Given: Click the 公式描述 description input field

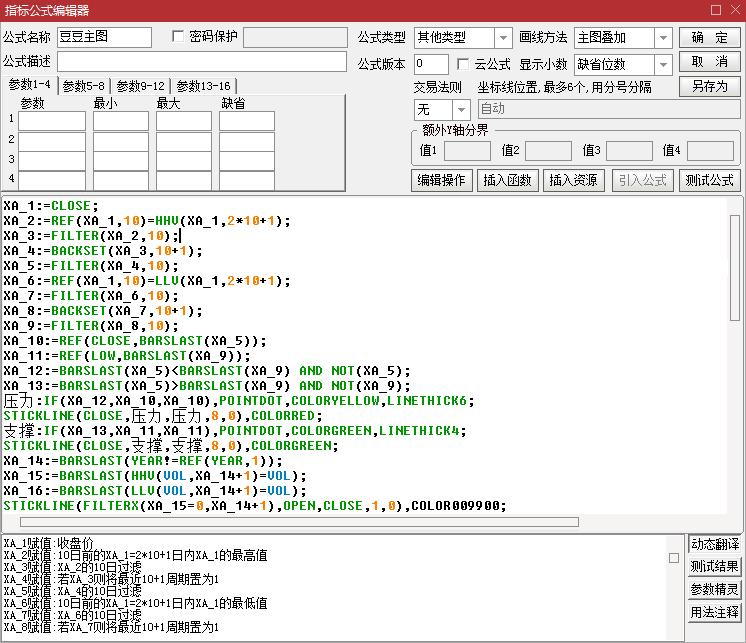Looking at the screenshot, I should click(x=203, y=62).
